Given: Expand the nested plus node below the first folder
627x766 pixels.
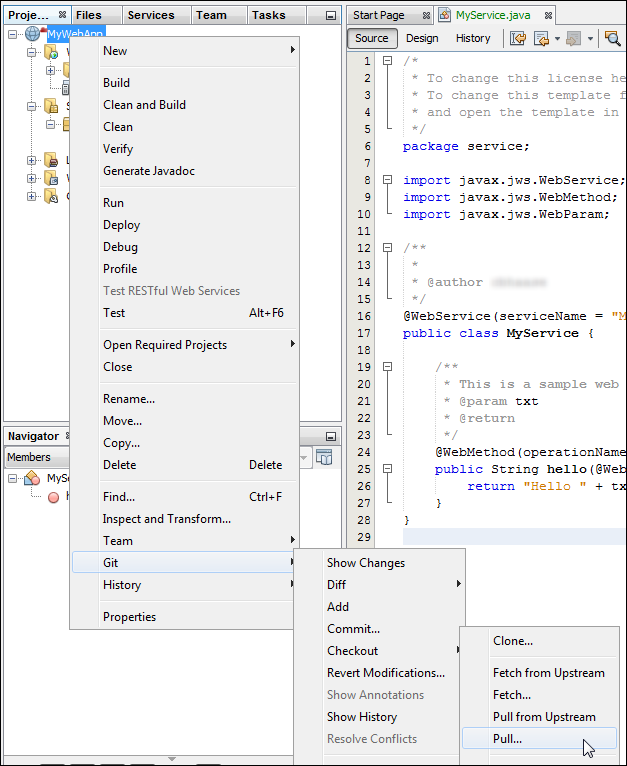Looking at the screenshot, I should click(x=50, y=70).
